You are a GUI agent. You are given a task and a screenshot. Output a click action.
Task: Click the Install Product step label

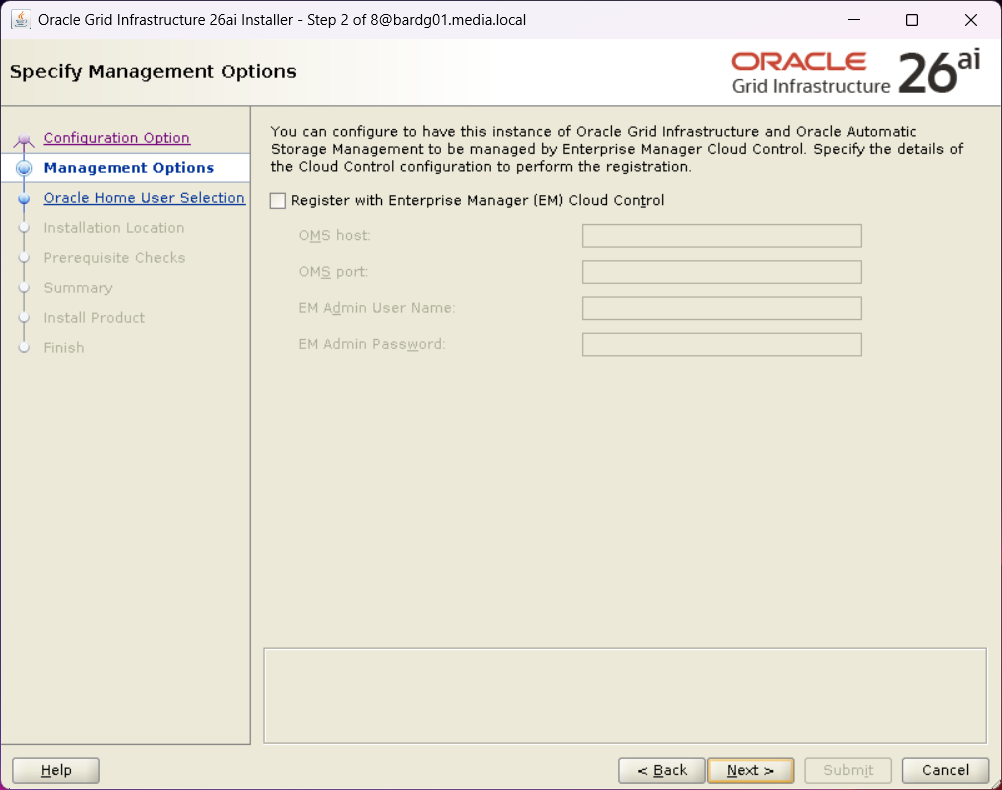[94, 318]
